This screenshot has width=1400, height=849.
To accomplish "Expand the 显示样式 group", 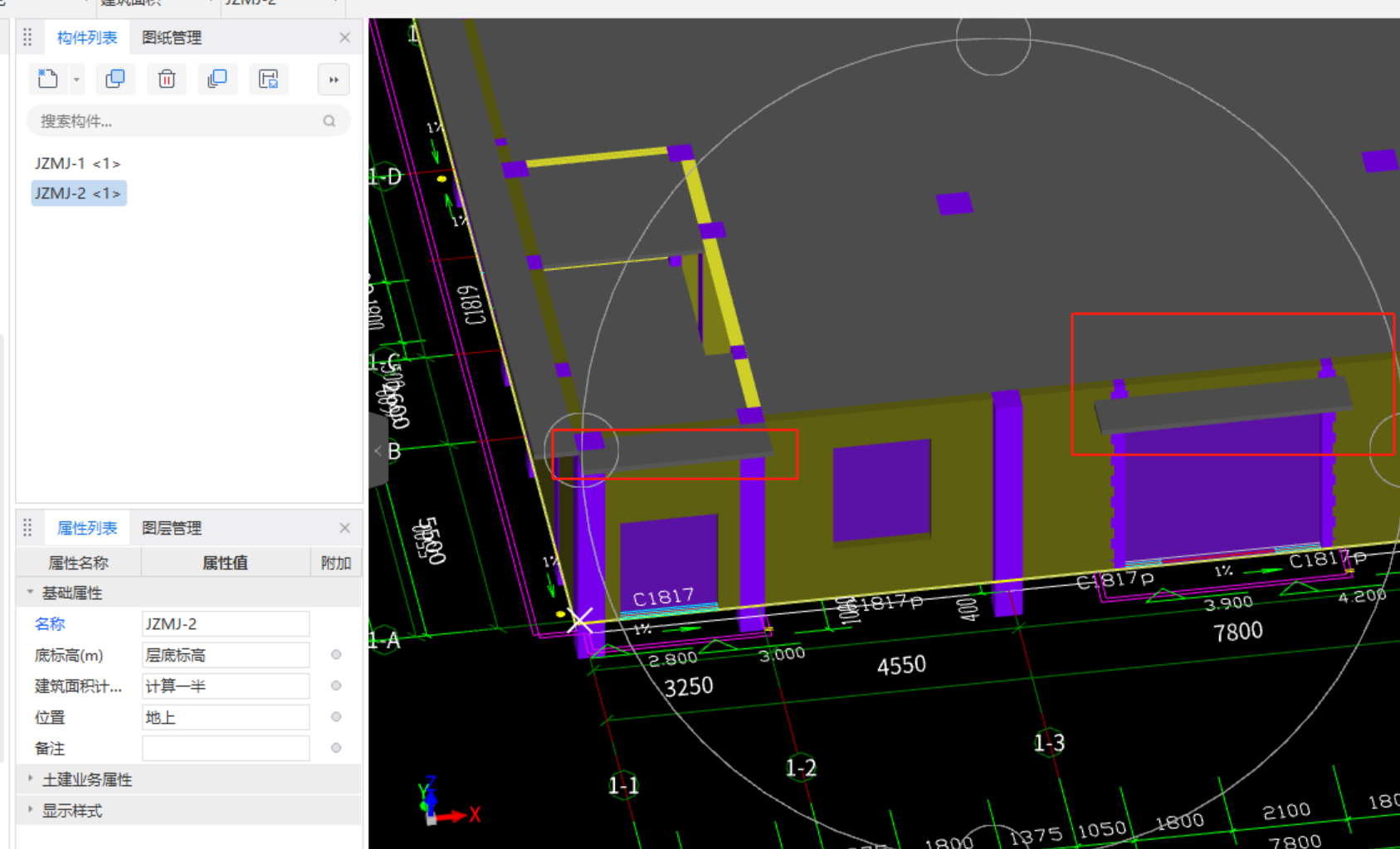I will 31,810.
